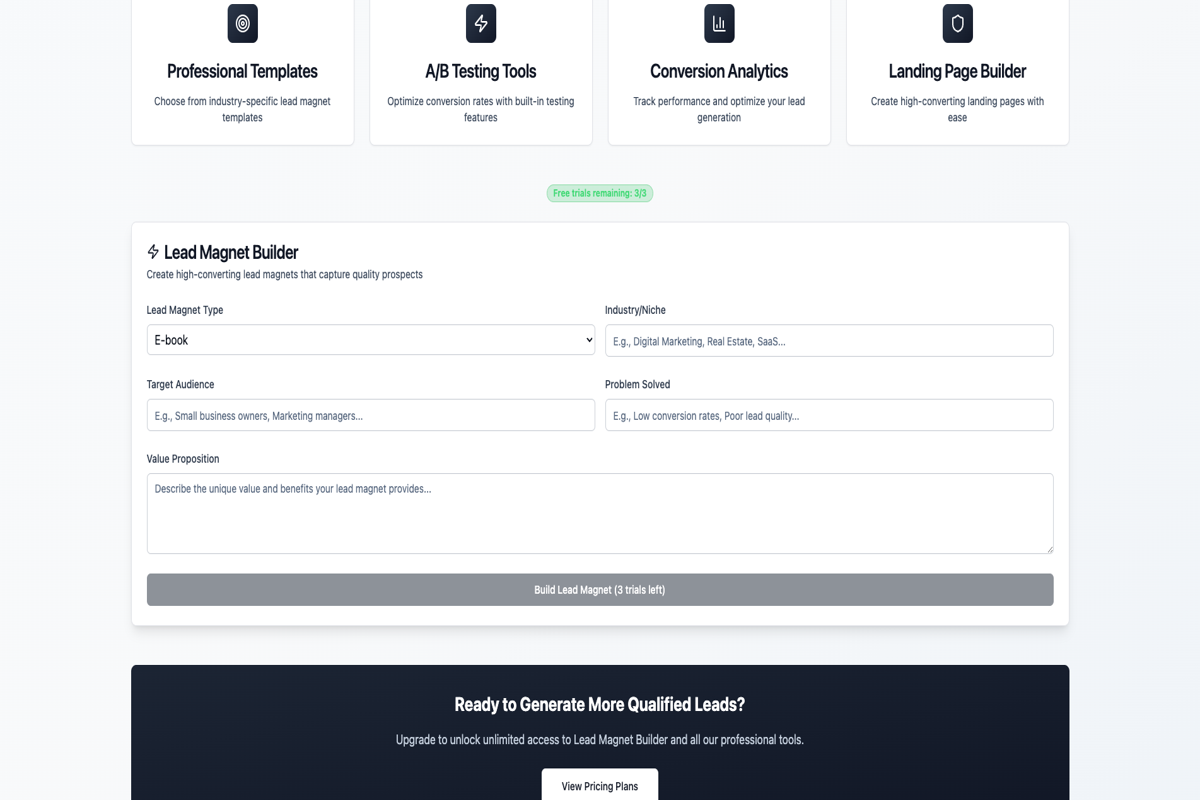Focus the Target Audience input field

pyautogui.click(x=371, y=415)
